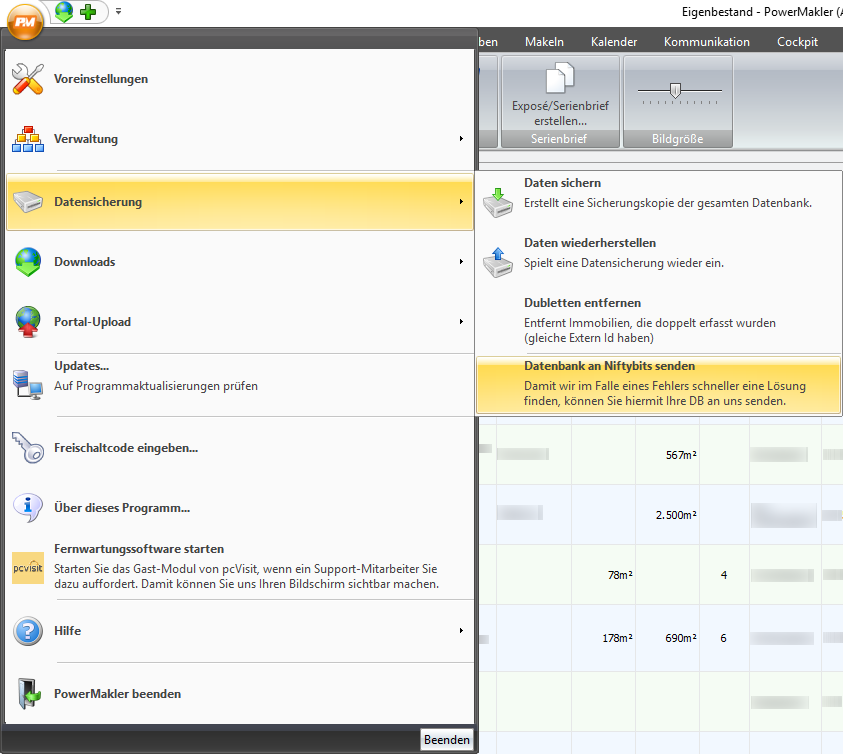Image resolution: width=843 pixels, height=754 pixels.
Task: Click the PowerMakler beenden door icon
Action: point(28,694)
